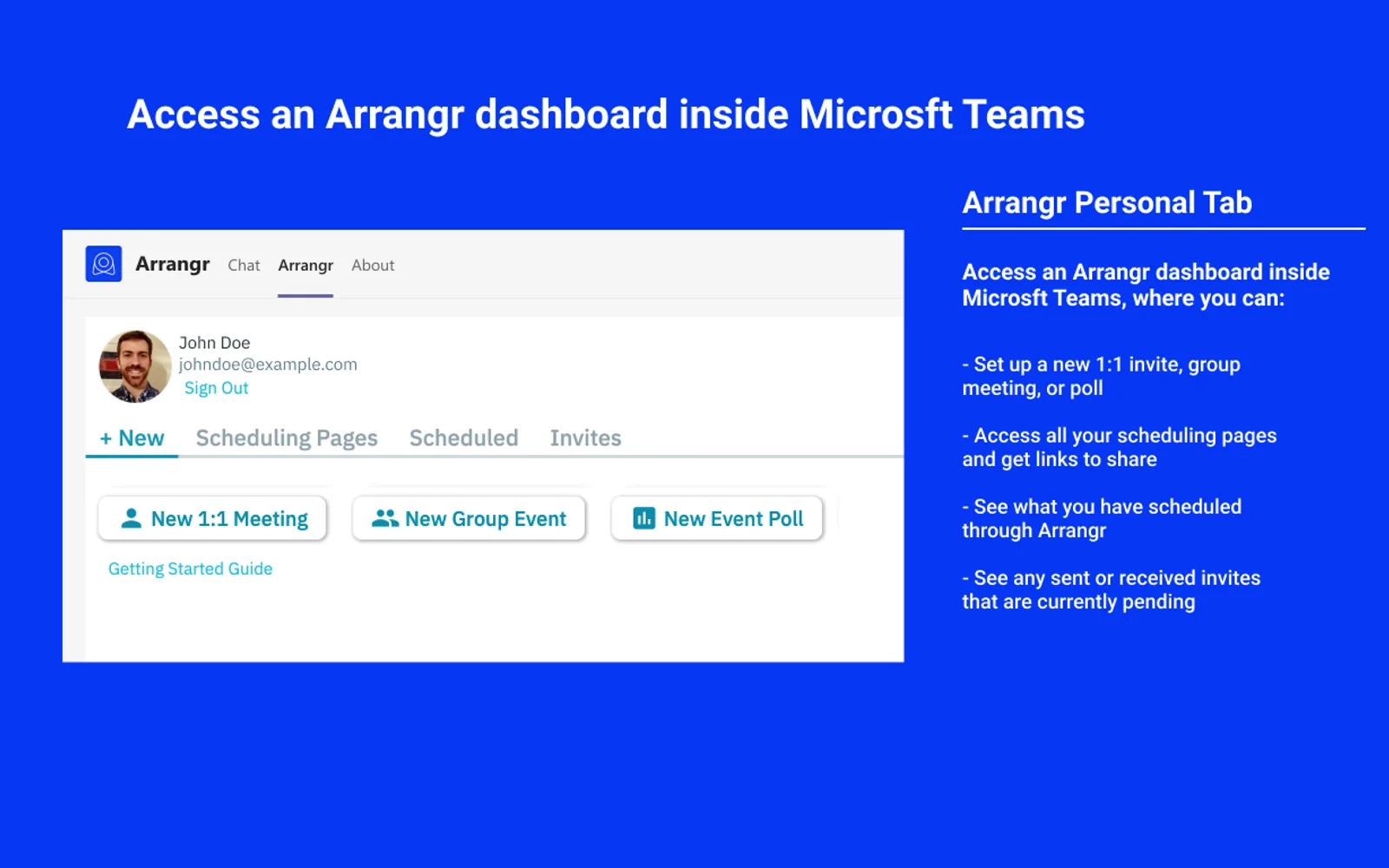This screenshot has width=1389, height=868.
Task: Click the 'Access an Arrangr dashboard inside Microsft Teams' title
Action: (606, 115)
